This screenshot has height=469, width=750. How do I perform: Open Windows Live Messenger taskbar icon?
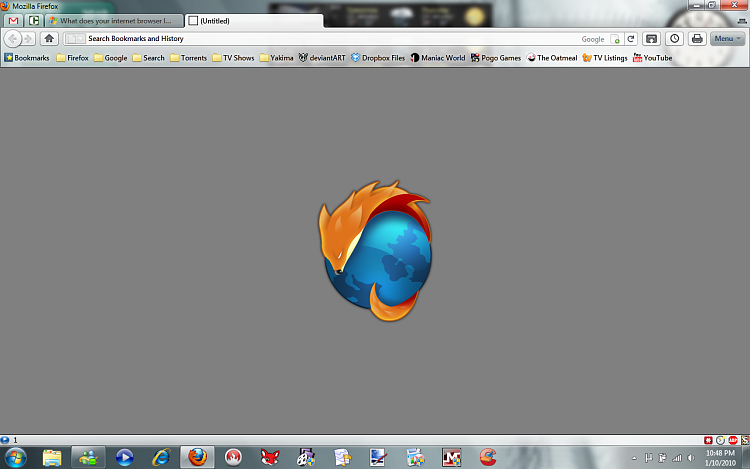(88, 458)
